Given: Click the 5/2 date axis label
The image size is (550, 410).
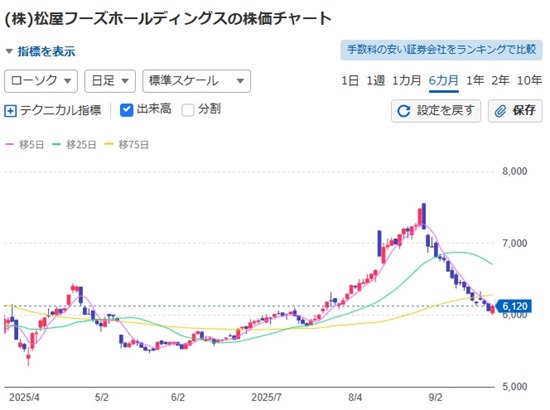Looking at the screenshot, I should click(102, 397).
